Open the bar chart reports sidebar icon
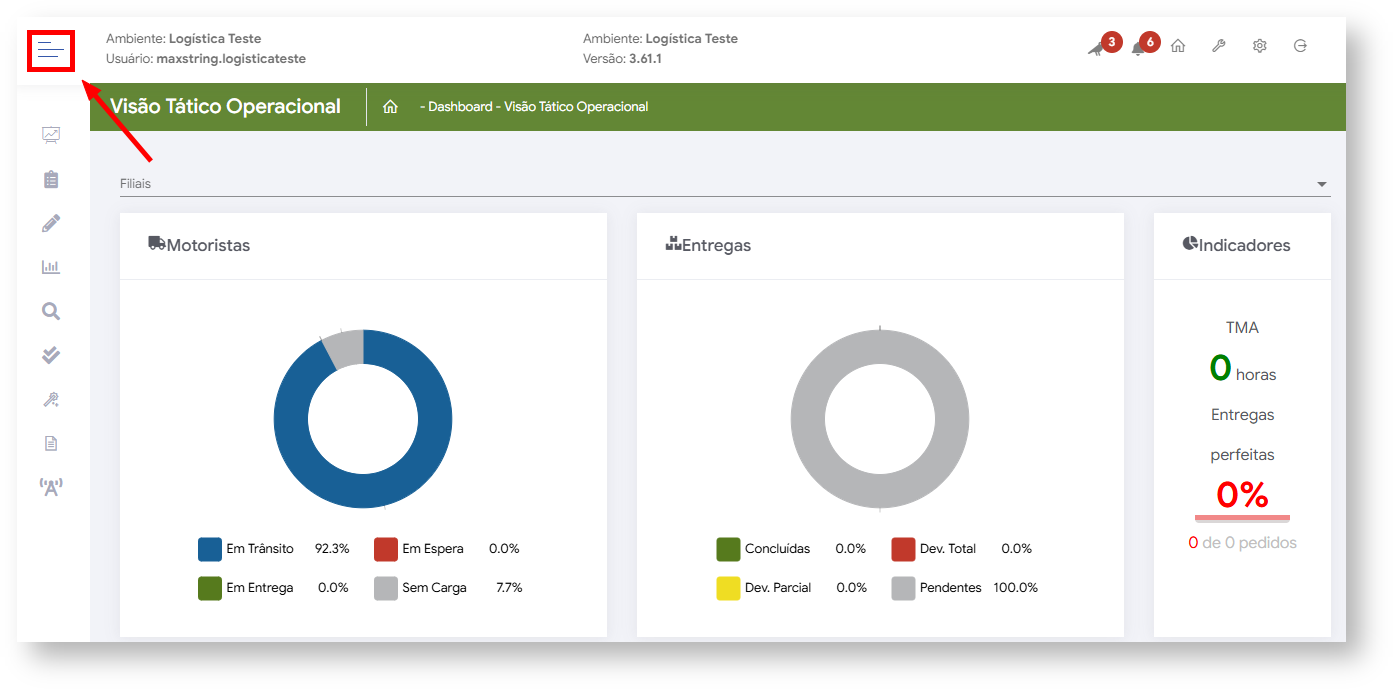The width and height of the screenshot is (1394, 690). pyautogui.click(x=51, y=267)
